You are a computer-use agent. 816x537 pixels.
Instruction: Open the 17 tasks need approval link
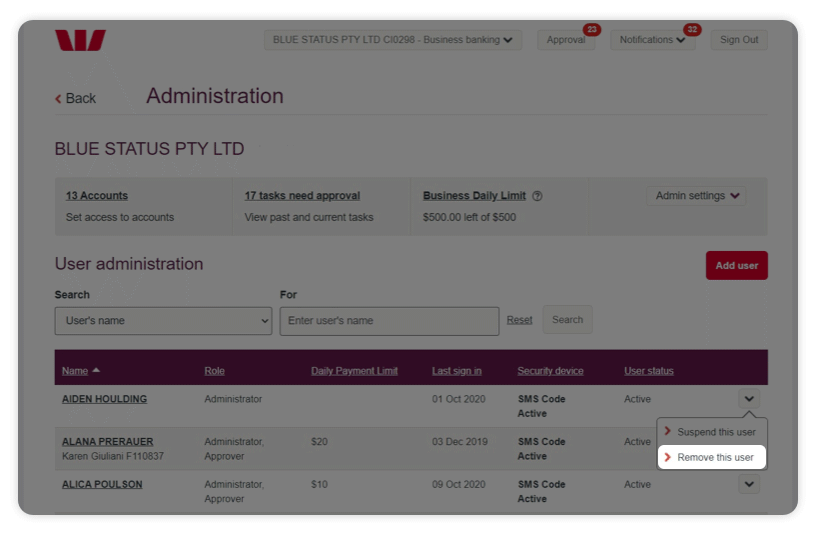(302, 196)
